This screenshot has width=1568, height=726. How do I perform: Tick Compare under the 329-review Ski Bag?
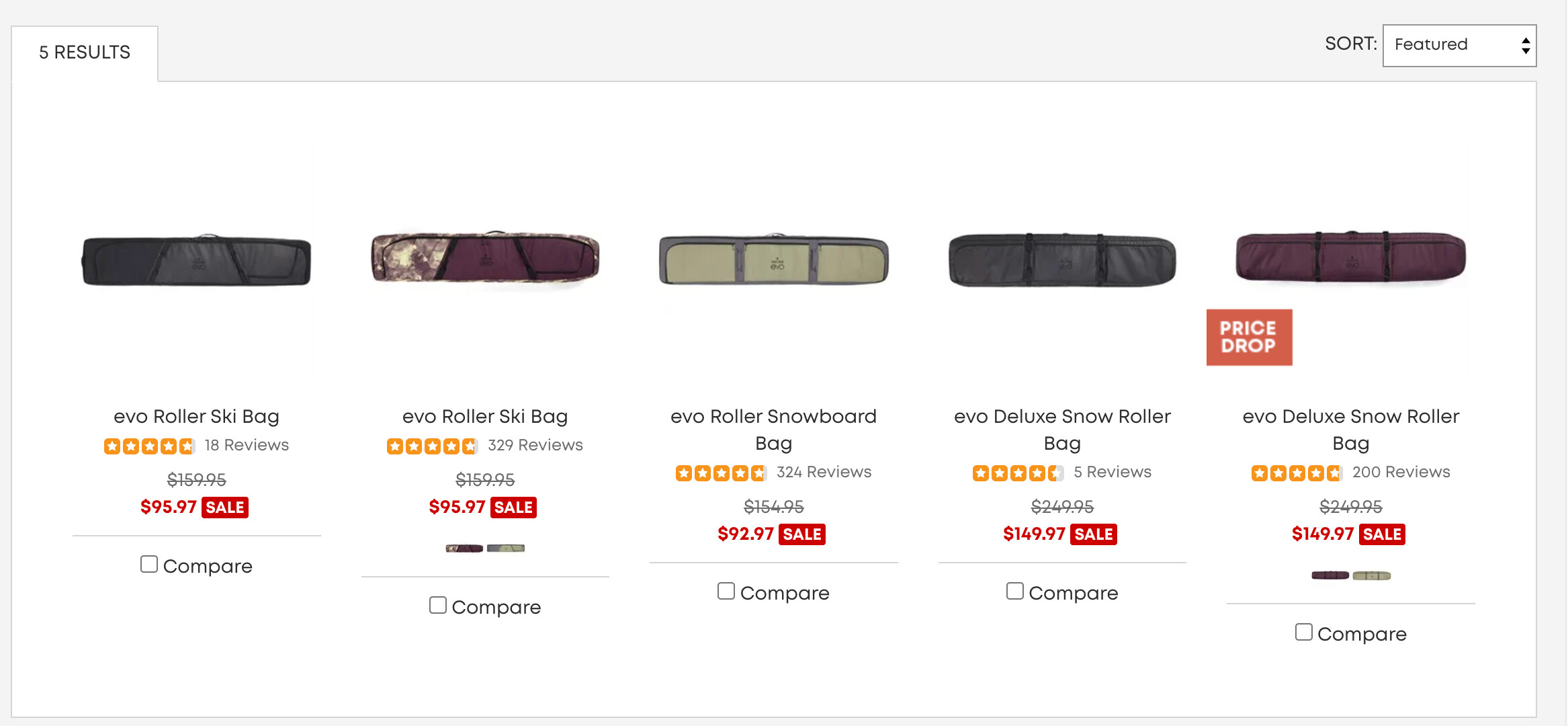point(438,605)
